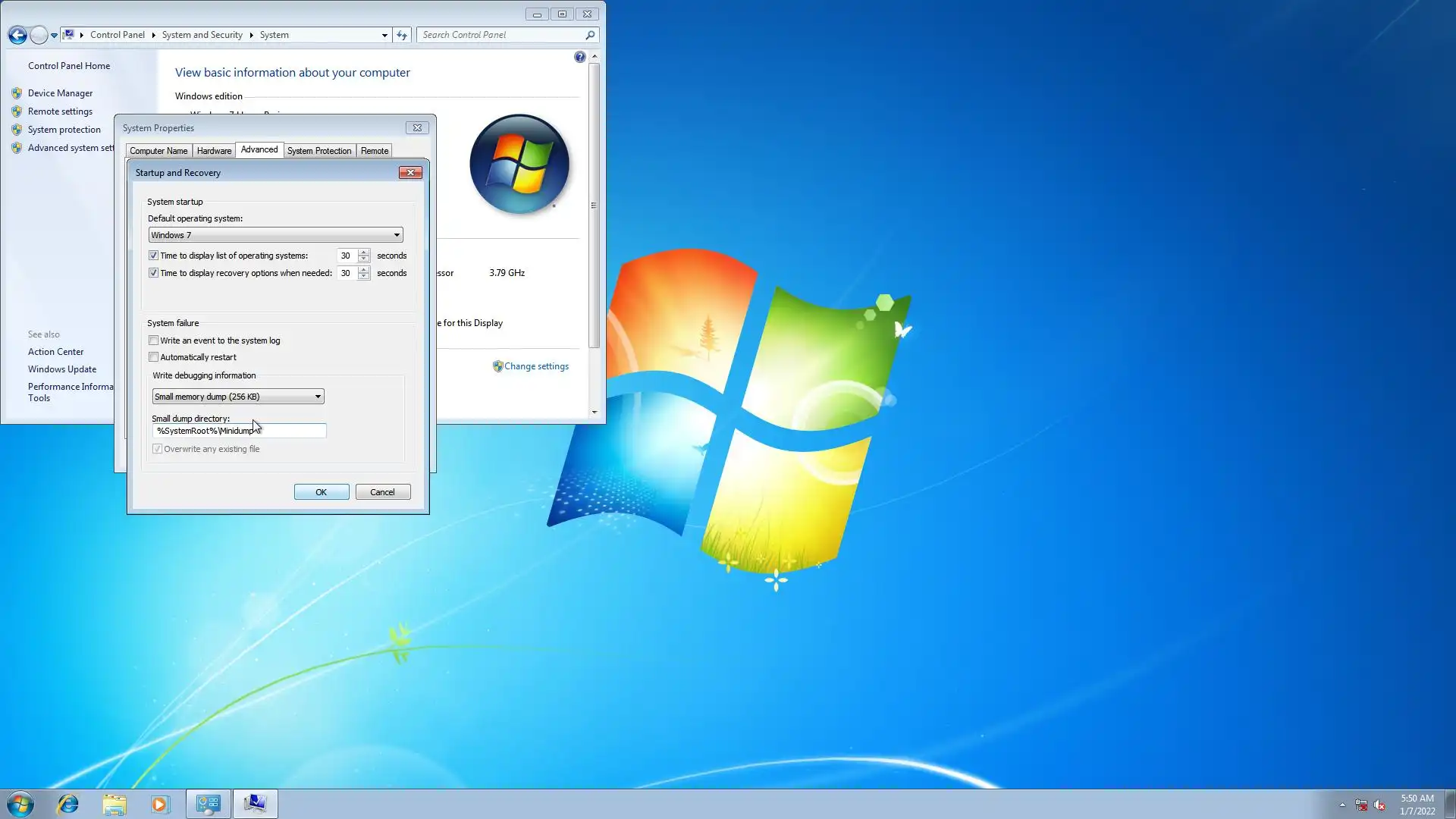
Task: Switch to the System Protection tab
Action: point(318,151)
